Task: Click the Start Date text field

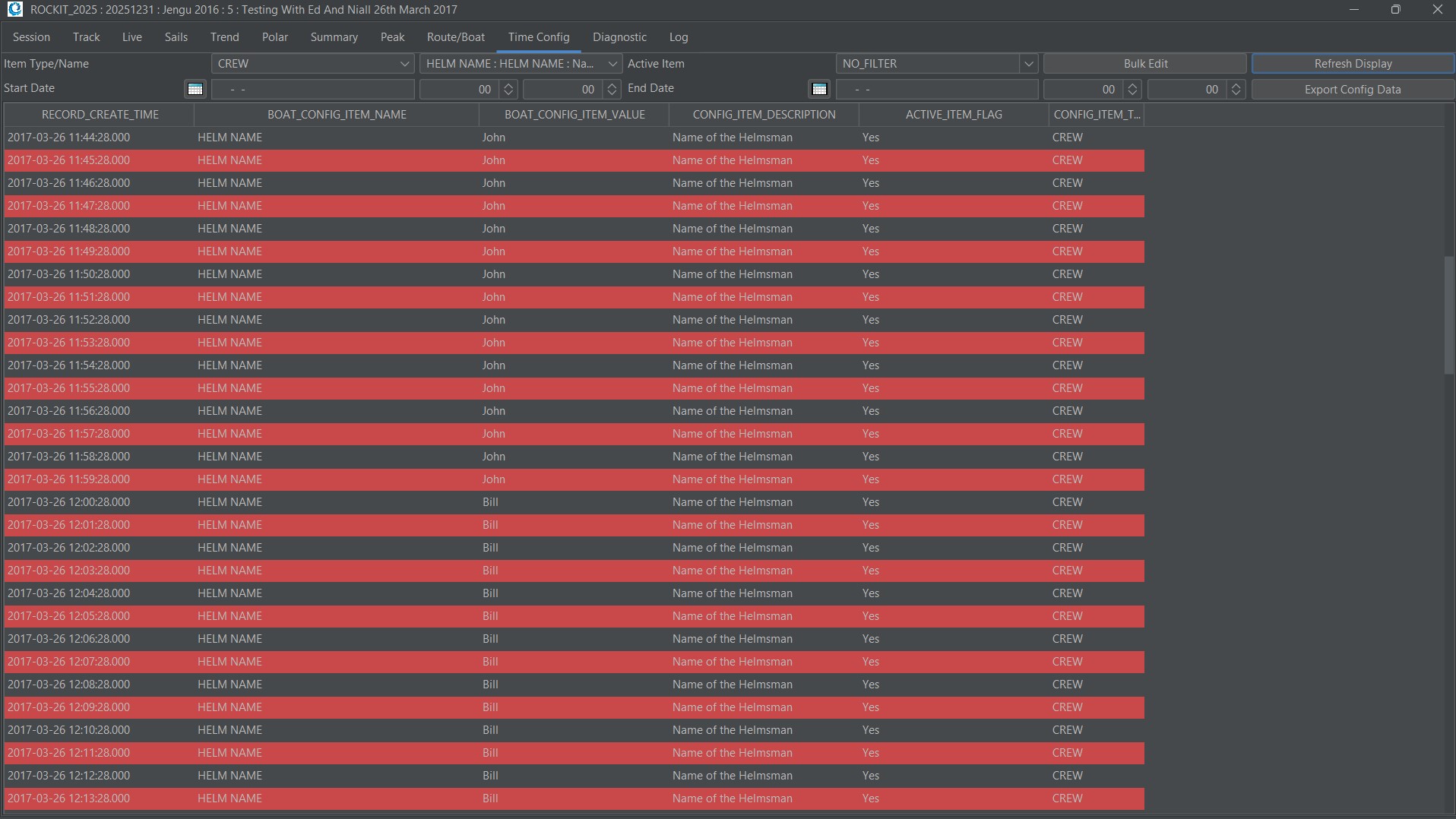Action: (312, 90)
